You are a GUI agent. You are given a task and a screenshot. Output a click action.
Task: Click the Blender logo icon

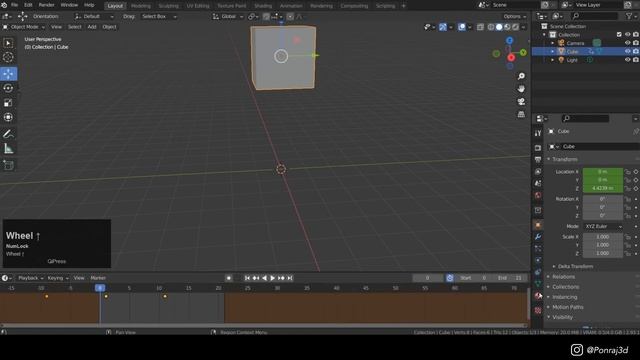click(x=4, y=5)
